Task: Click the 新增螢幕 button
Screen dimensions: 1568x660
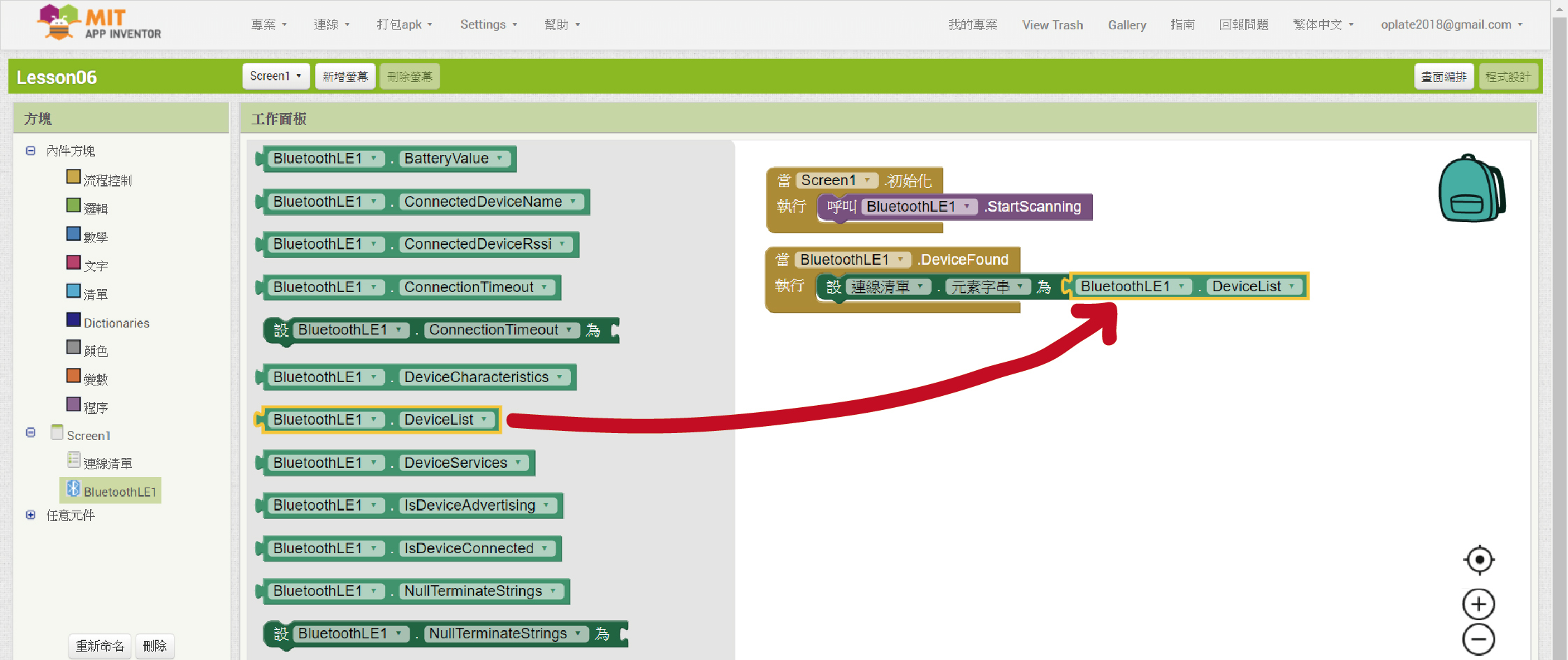Action: pos(345,76)
